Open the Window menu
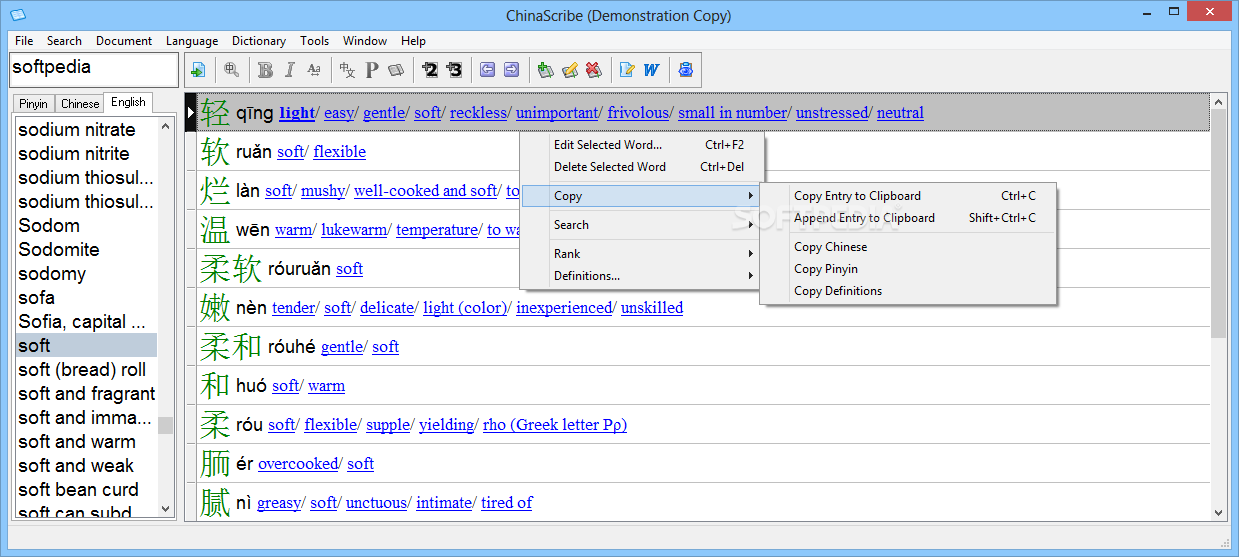Image resolution: width=1239 pixels, height=557 pixels. coord(365,41)
